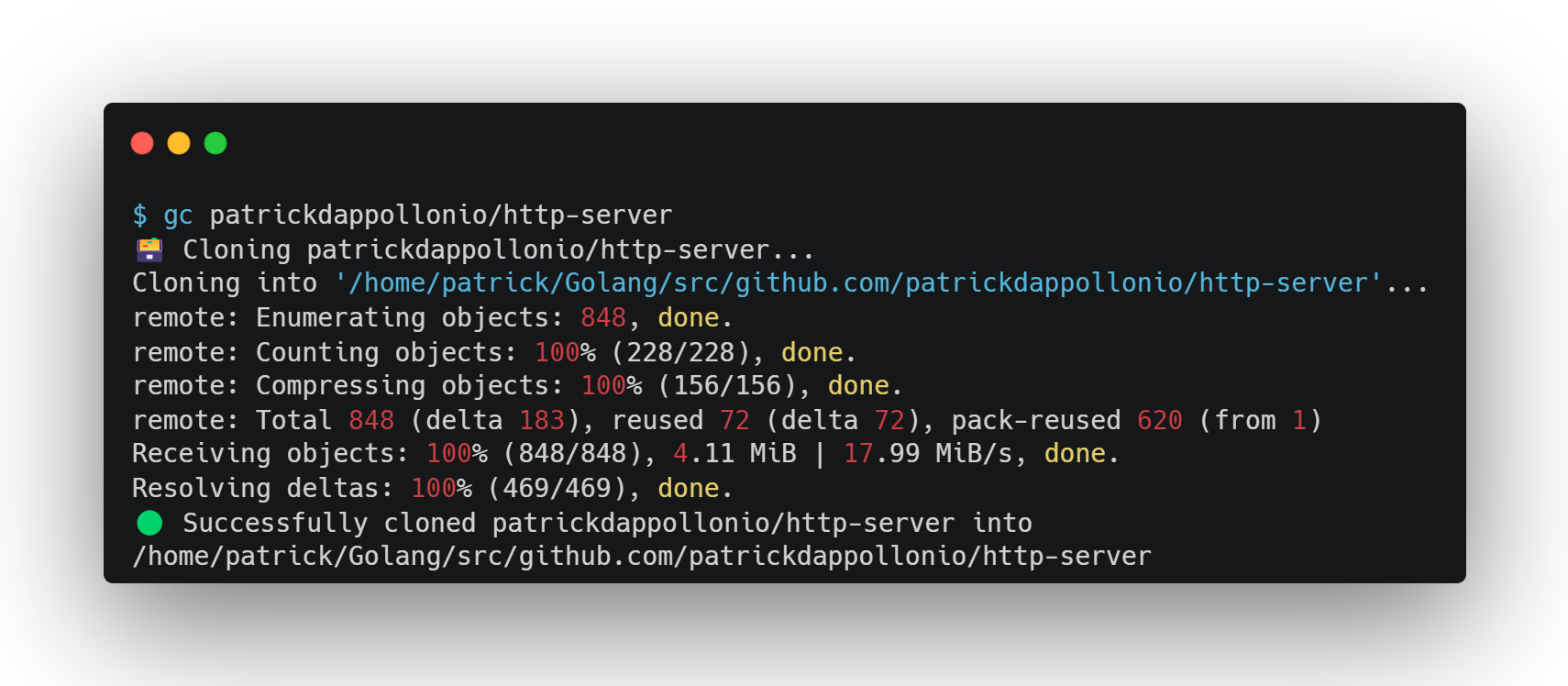Click the 100% on Compressing objects line

(x=612, y=385)
